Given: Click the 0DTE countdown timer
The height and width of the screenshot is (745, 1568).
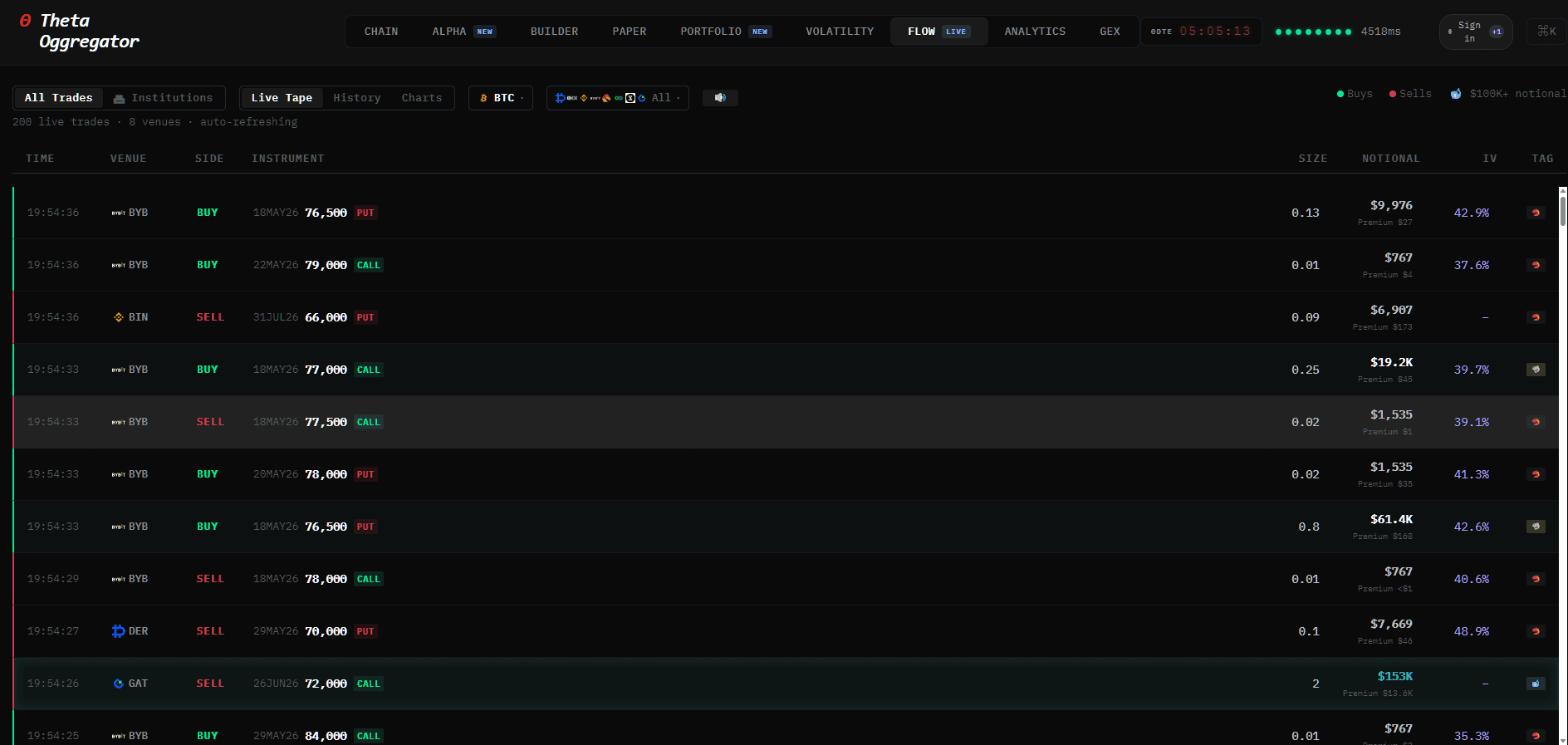Looking at the screenshot, I should [x=1201, y=32].
